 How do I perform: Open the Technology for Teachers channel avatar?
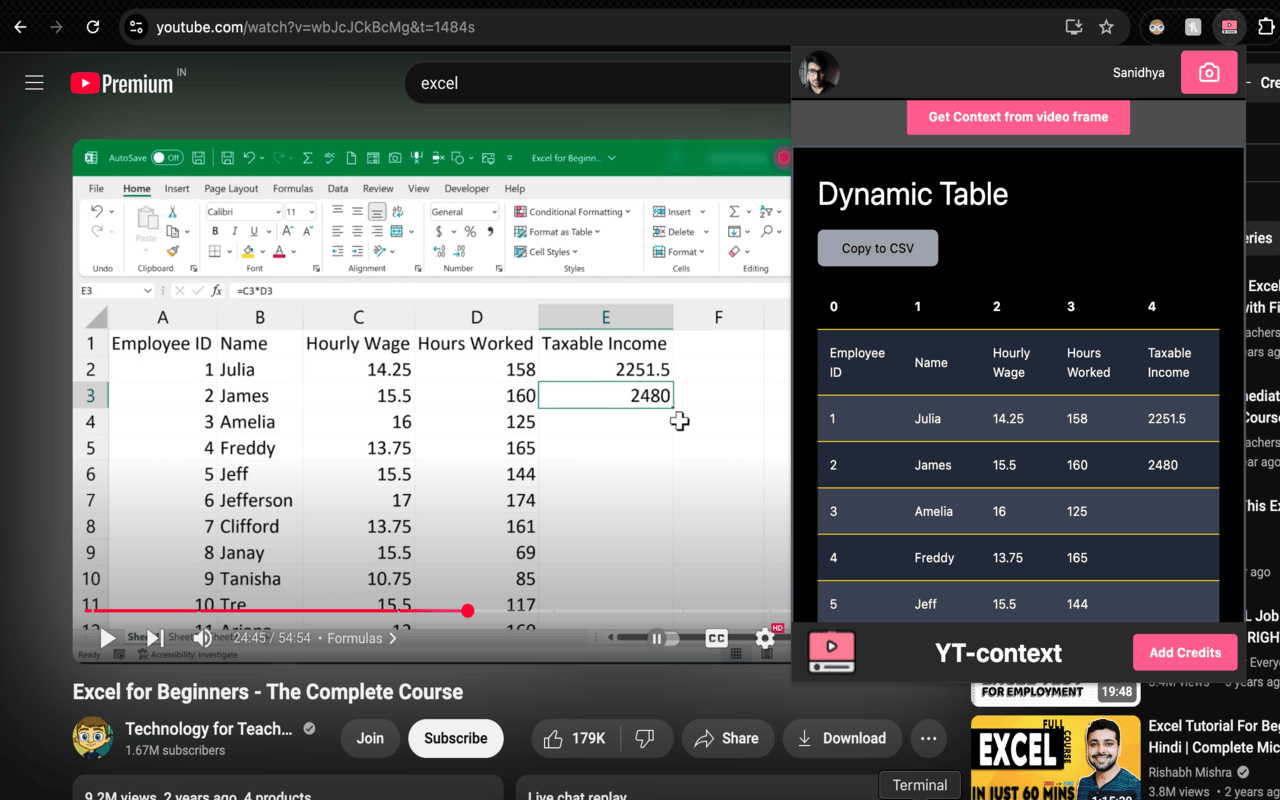(93, 738)
